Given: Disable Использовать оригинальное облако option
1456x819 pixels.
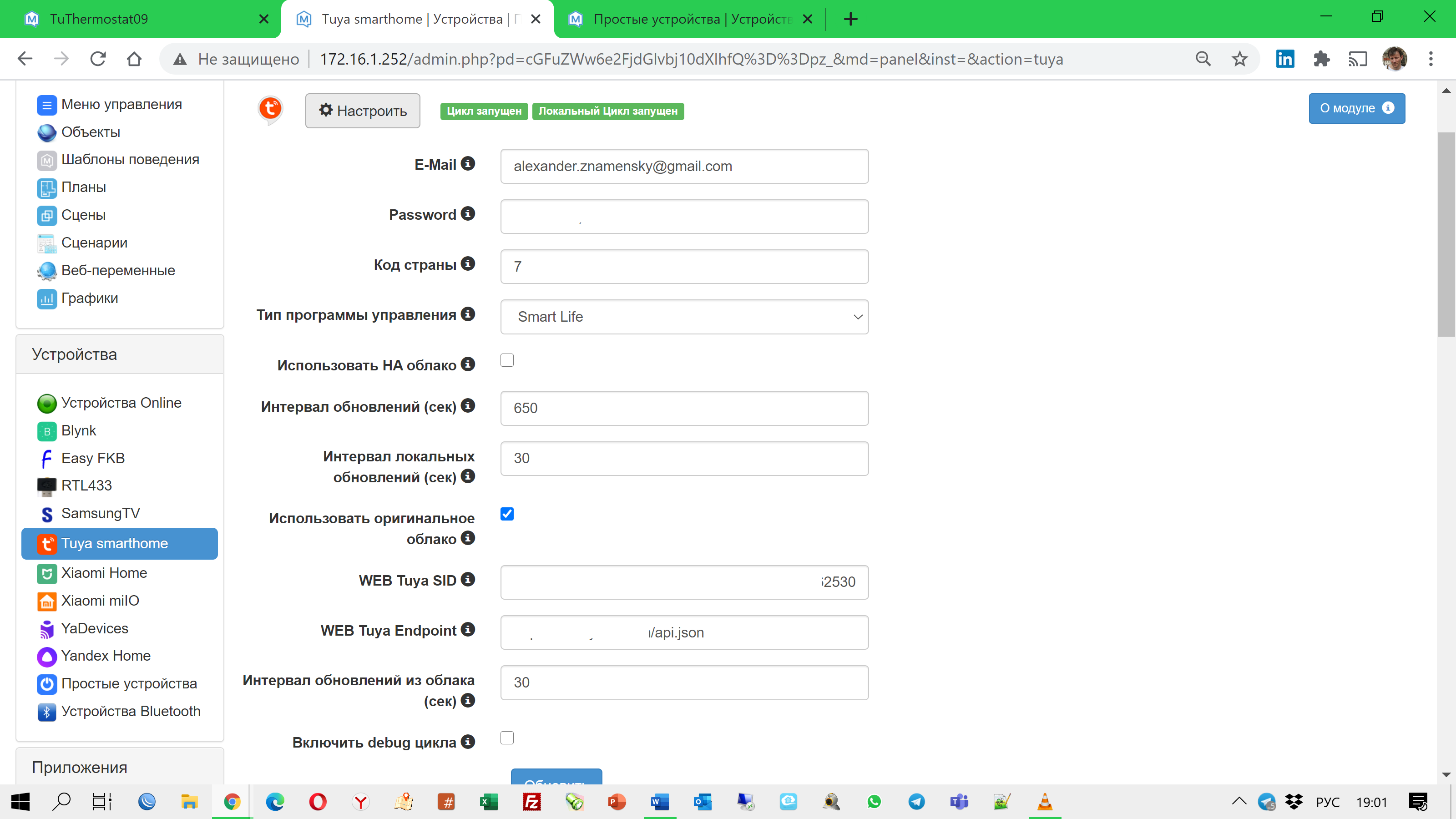Looking at the screenshot, I should tap(507, 514).
